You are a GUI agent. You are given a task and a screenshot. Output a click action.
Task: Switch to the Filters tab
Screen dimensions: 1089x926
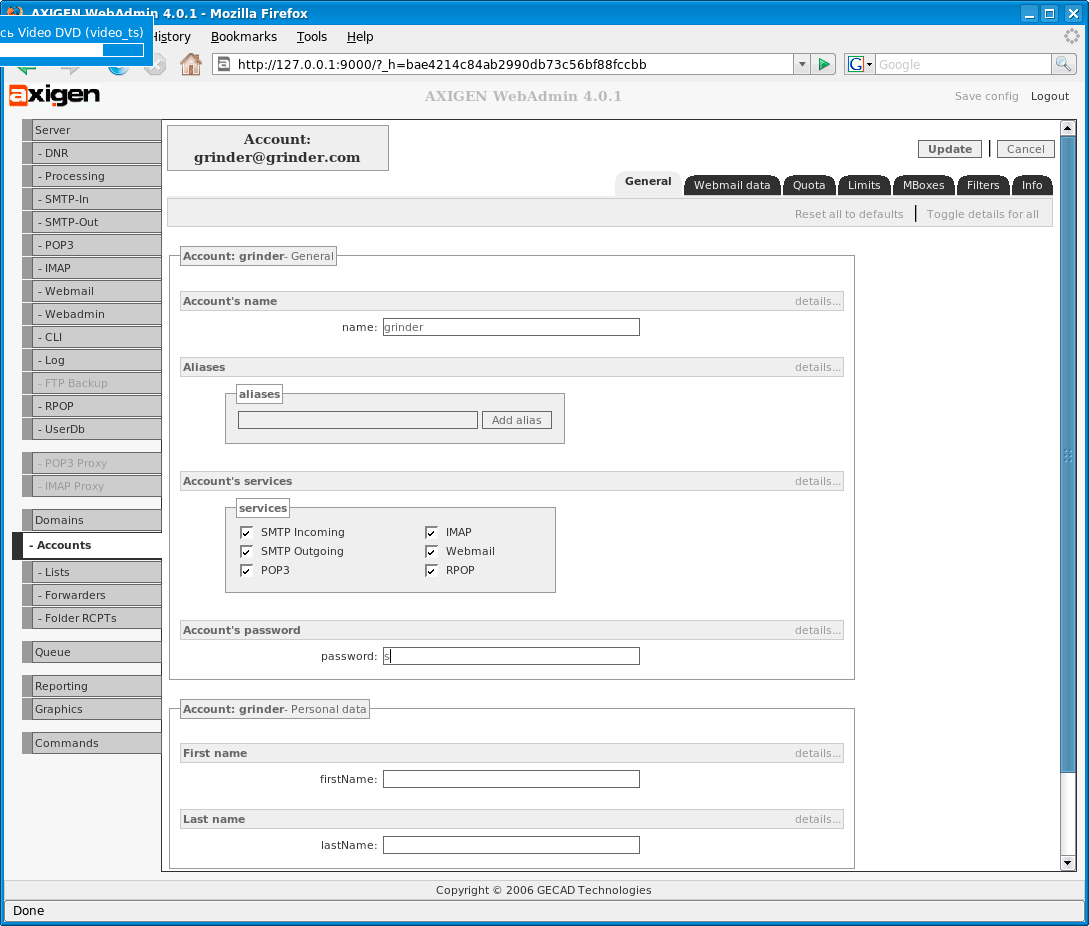tap(983, 185)
